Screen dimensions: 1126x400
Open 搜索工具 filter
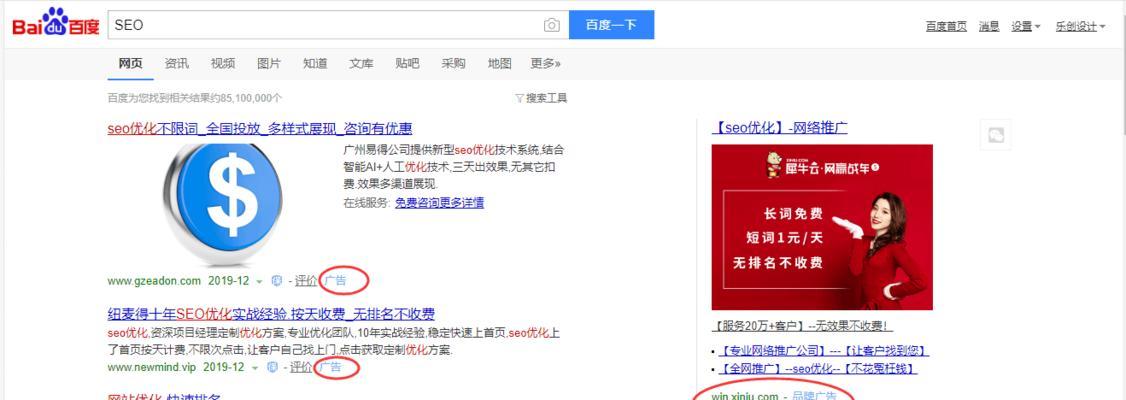(x=541, y=98)
